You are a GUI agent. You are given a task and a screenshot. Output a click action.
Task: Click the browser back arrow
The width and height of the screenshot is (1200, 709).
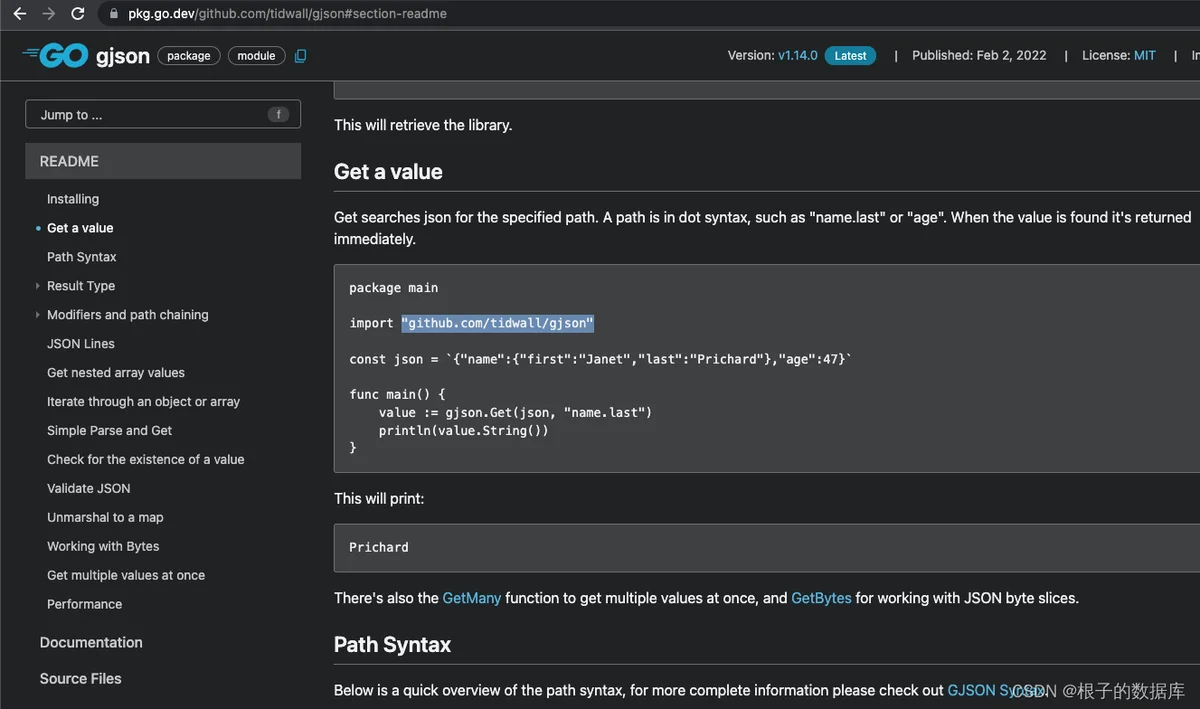[19, 14]
